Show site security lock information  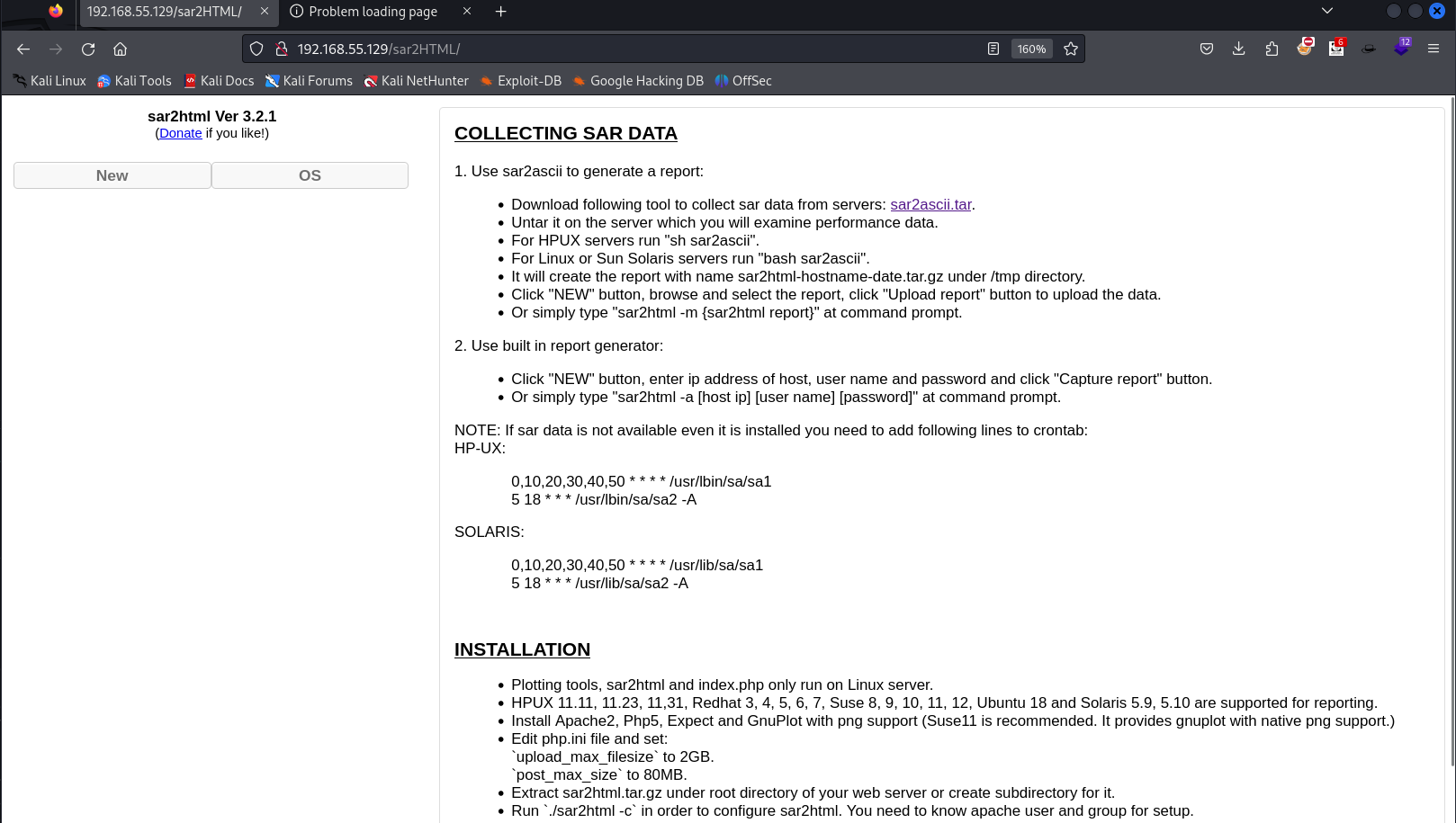[x=281, y=49]
